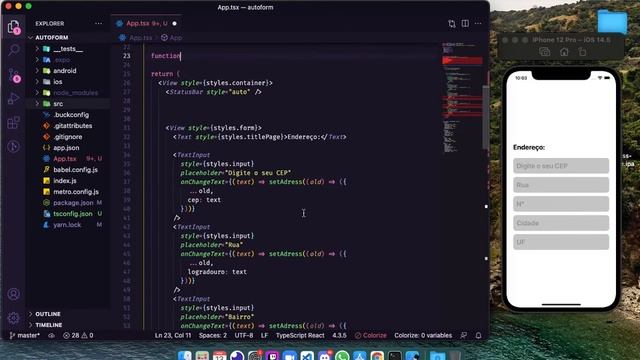Screen dimensions: 640x360
Task: Click the Colorize status bar item
Action: point(371,336)
